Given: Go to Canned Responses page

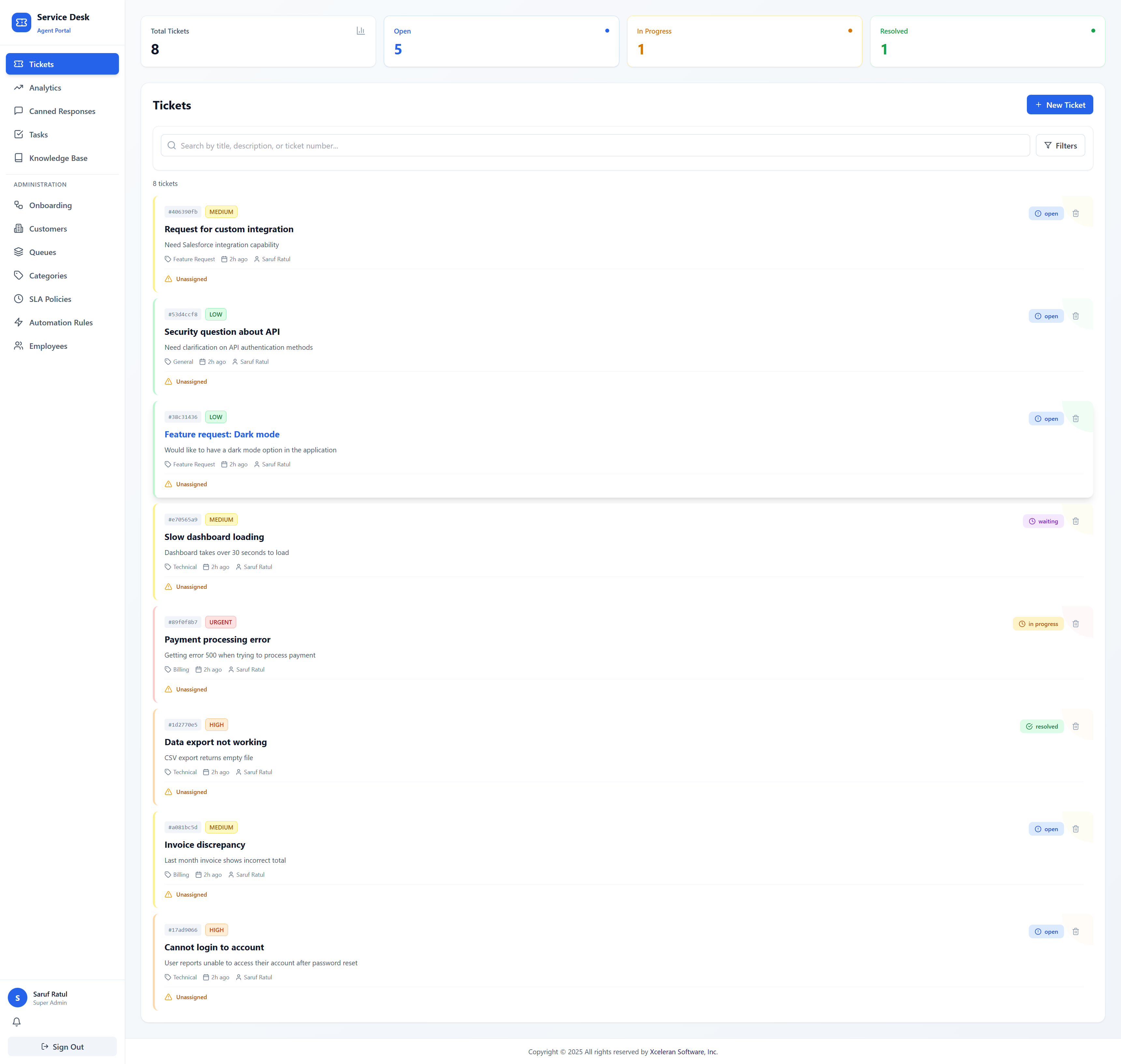Looking at the screenshot, I should 62,111.
